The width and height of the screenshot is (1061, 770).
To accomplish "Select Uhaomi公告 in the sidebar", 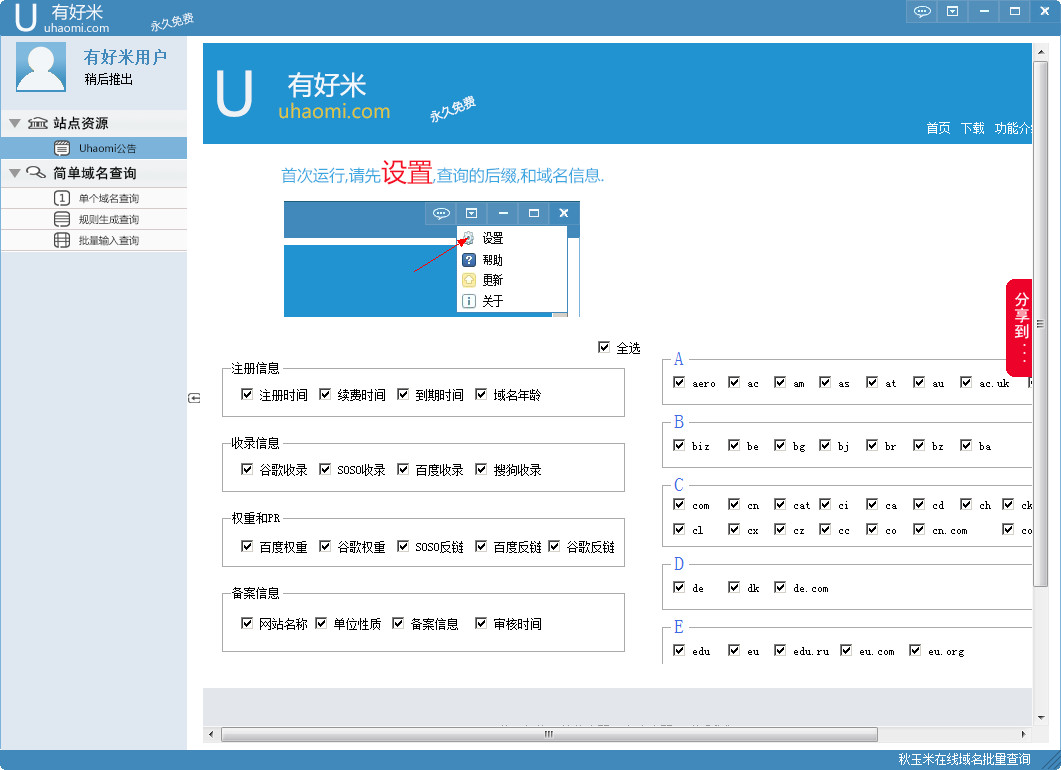I will [94, 148].
